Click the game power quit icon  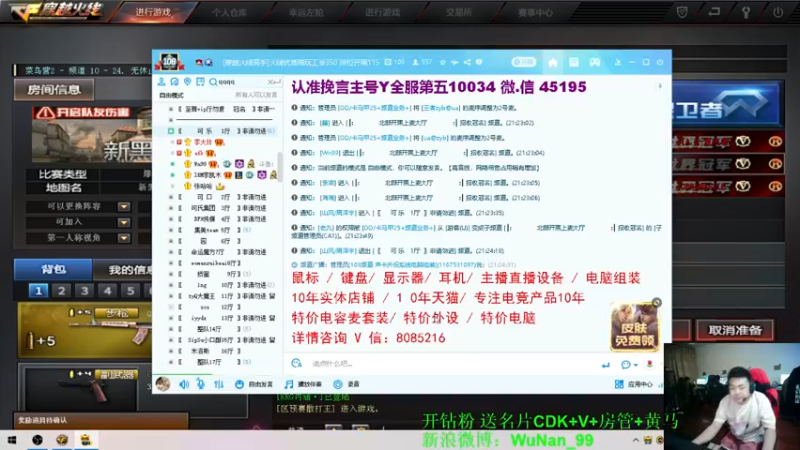click(x=778, y=12)
